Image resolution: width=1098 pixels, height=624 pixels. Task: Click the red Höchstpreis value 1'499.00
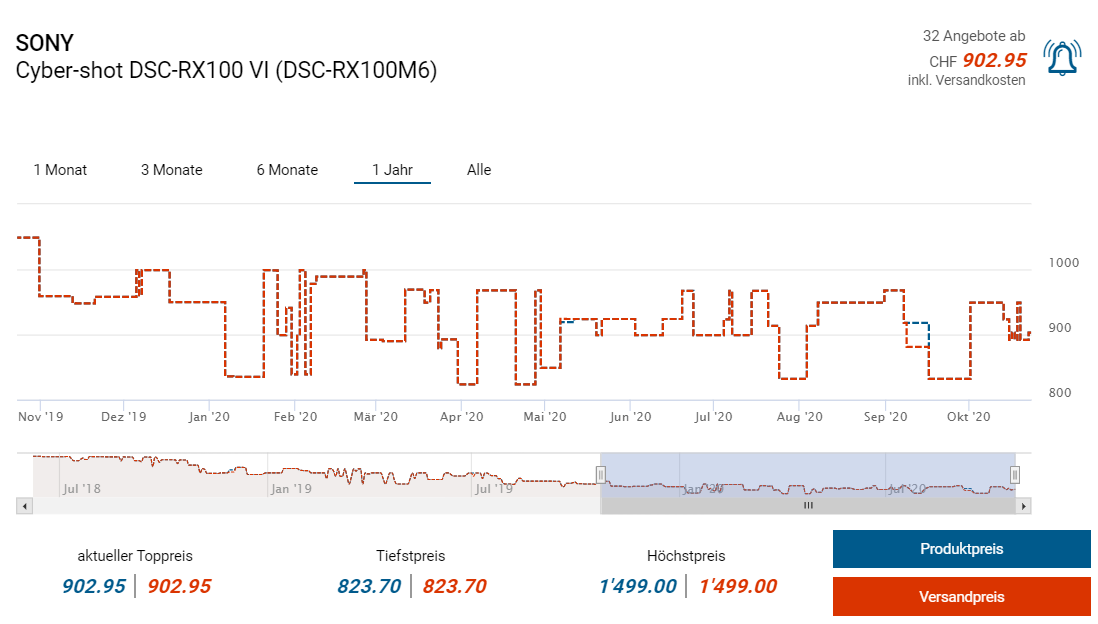tap(736, 586)
